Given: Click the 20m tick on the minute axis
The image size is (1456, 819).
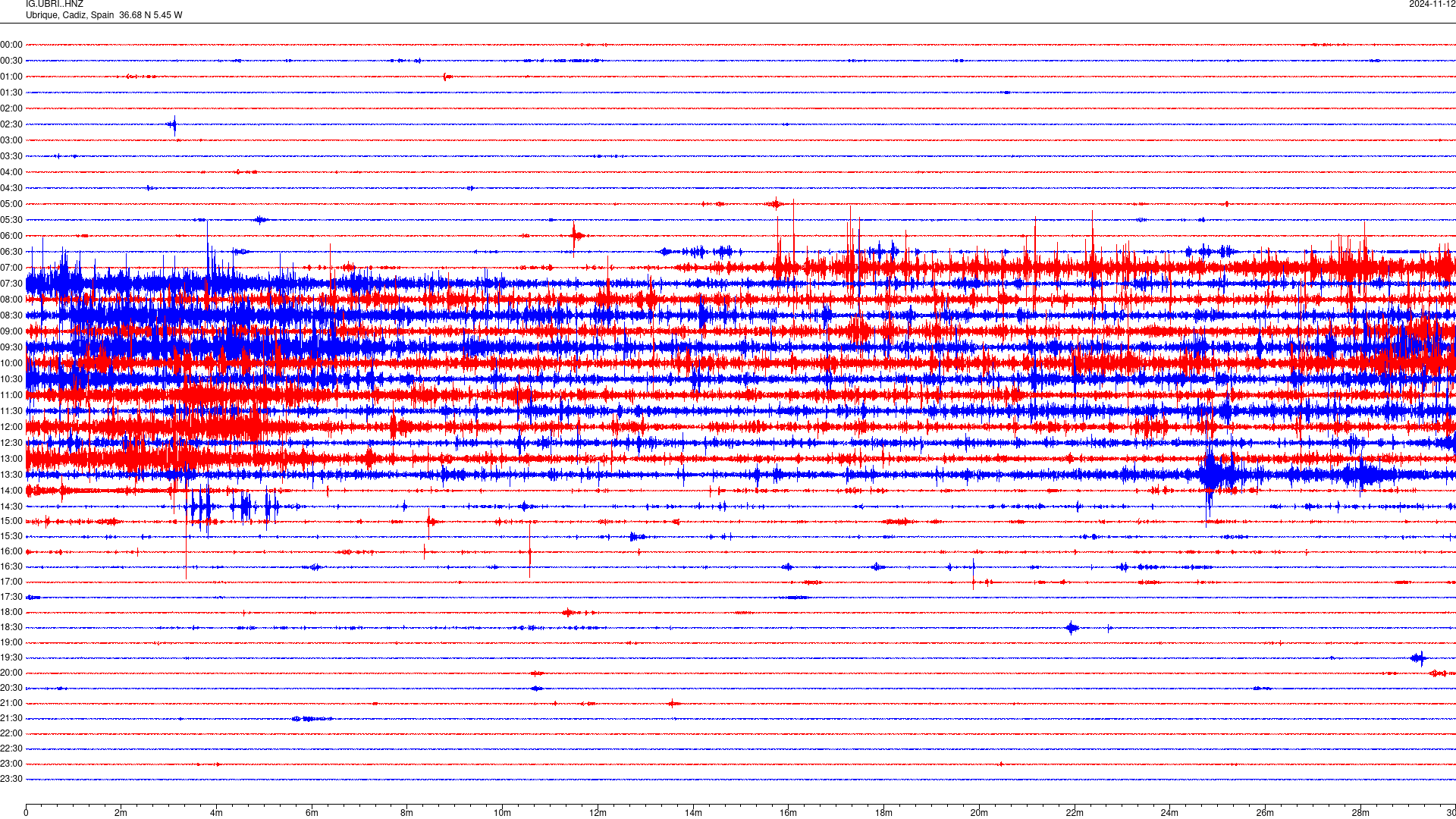Looking at the screenshot, I should coord(979,813).
